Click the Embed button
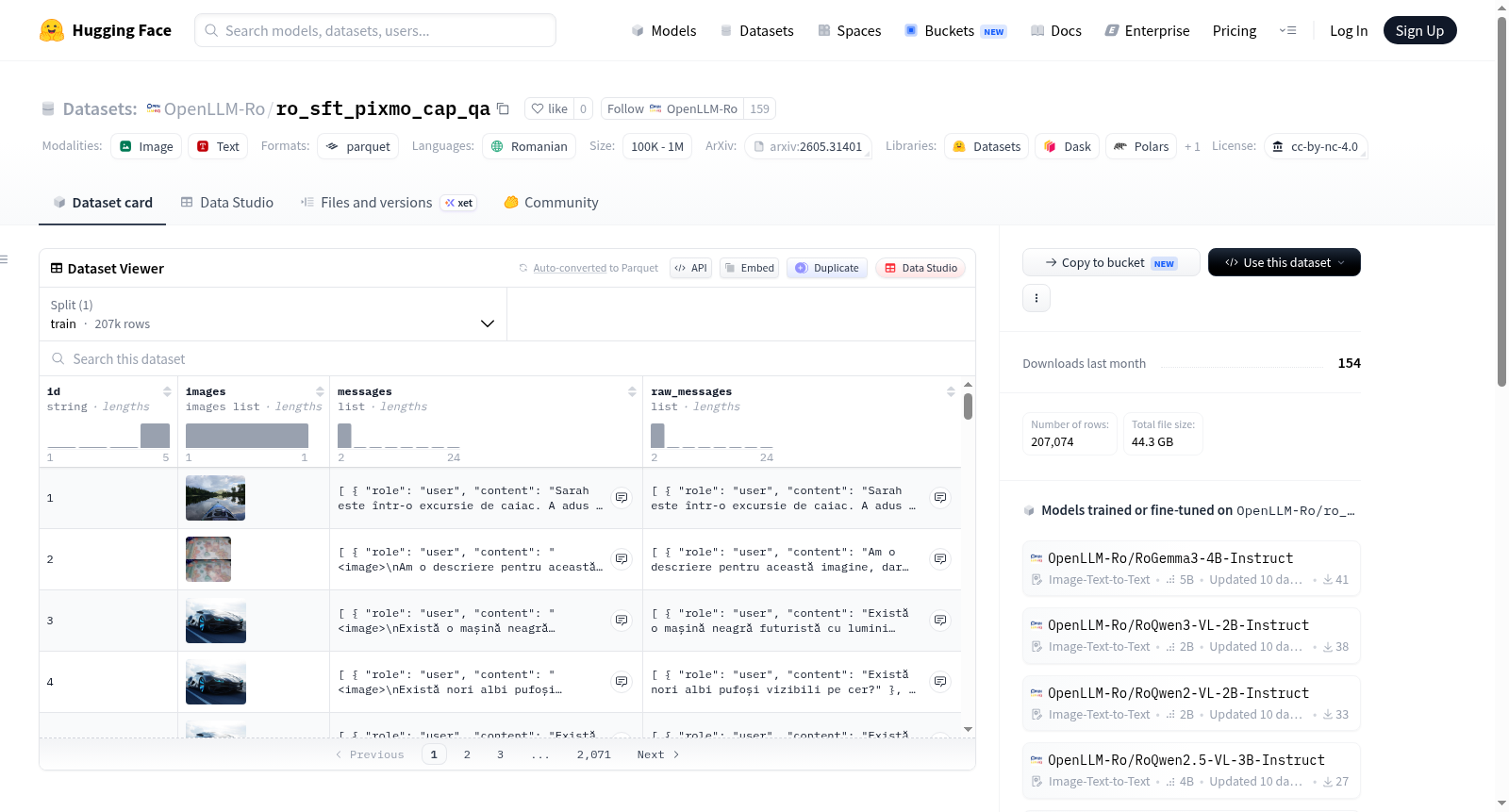The height and width of the screenshot is (812, 1509). point(749,268)
